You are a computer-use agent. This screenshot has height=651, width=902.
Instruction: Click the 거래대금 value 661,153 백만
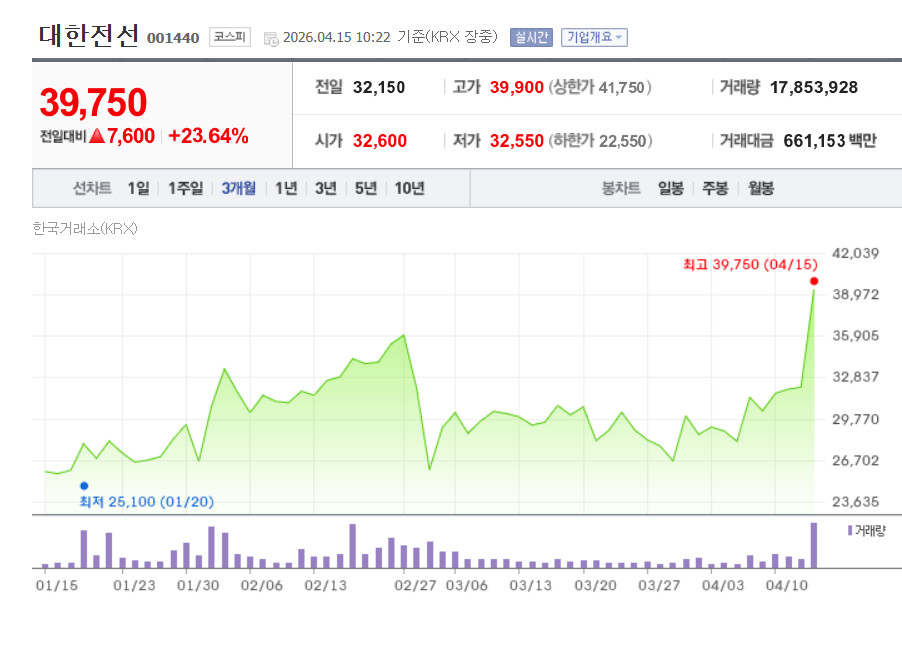point(830,141)
